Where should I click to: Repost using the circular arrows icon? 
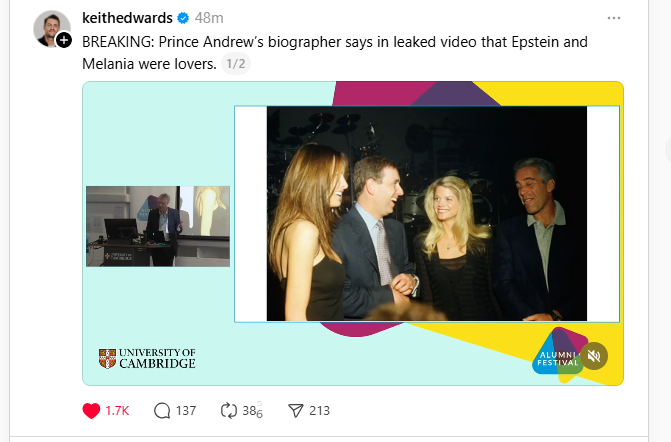click(x=229, y=411)
